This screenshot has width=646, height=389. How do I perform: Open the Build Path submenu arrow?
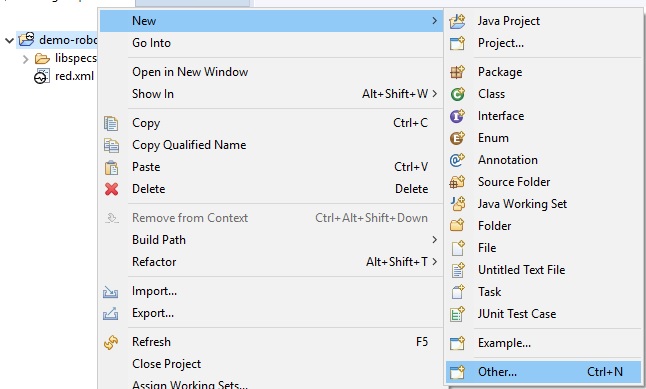coord(434,239)
